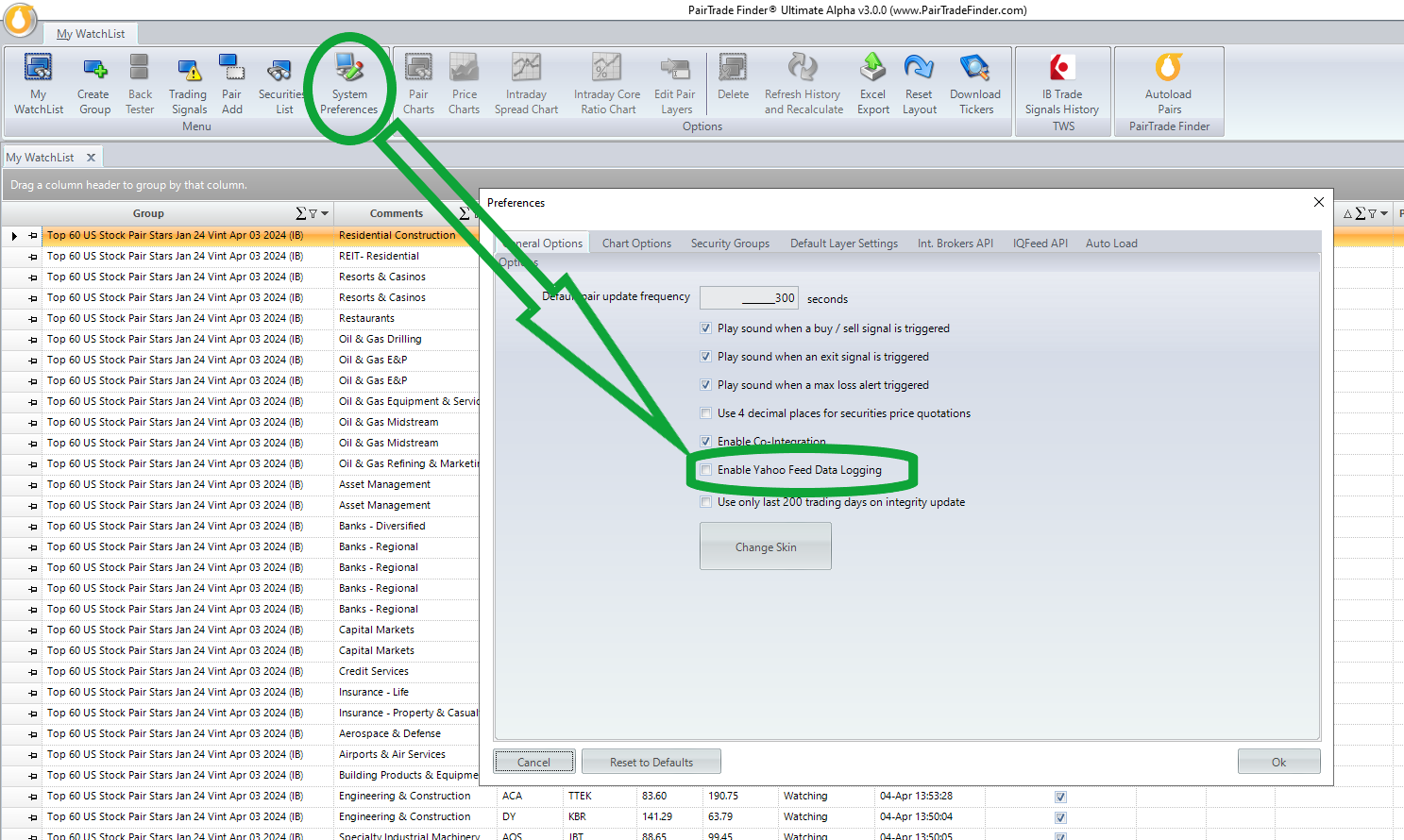The image size is (1404, 840).
Task: Open the Group column filter funnel
Action: coord(313,214)
